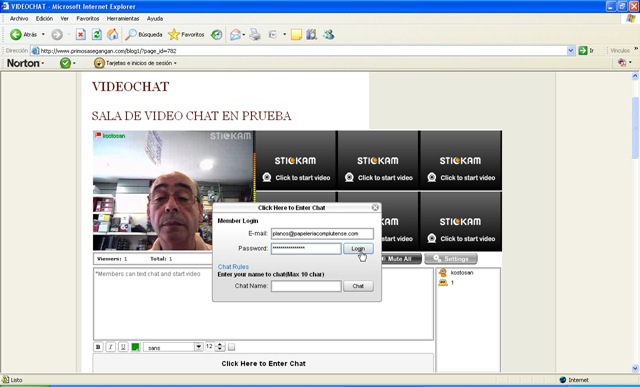Click the Norton toolbar icon at far right

point(622,63)
